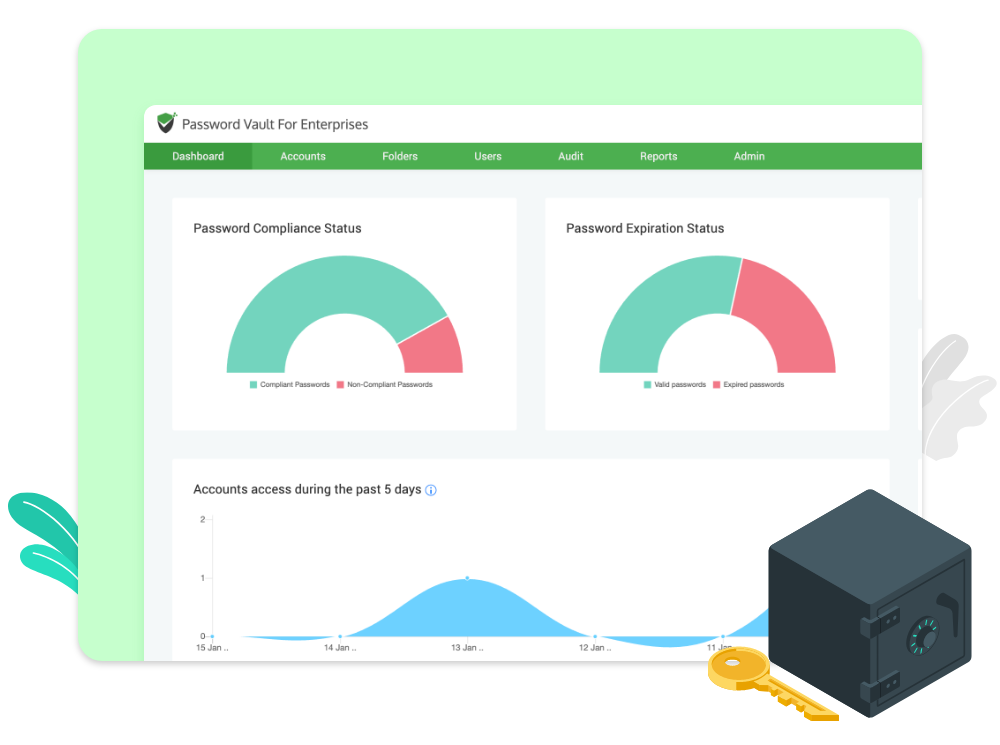Click the 15 Jan axis label on the chart
The image size is (1000, 745).
210,647
